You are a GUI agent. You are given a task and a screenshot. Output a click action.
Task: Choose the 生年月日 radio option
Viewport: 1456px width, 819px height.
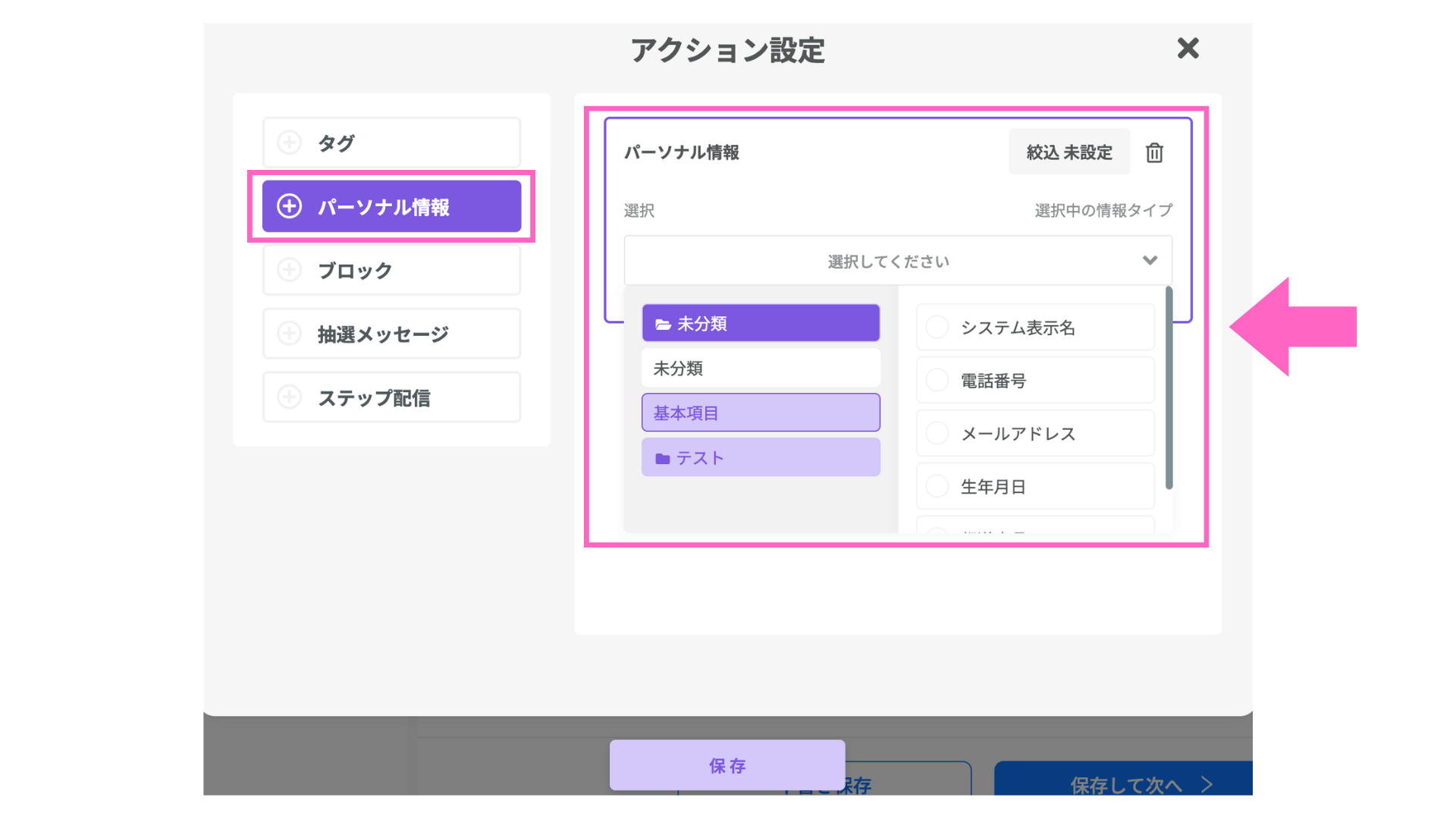[937, 487]
